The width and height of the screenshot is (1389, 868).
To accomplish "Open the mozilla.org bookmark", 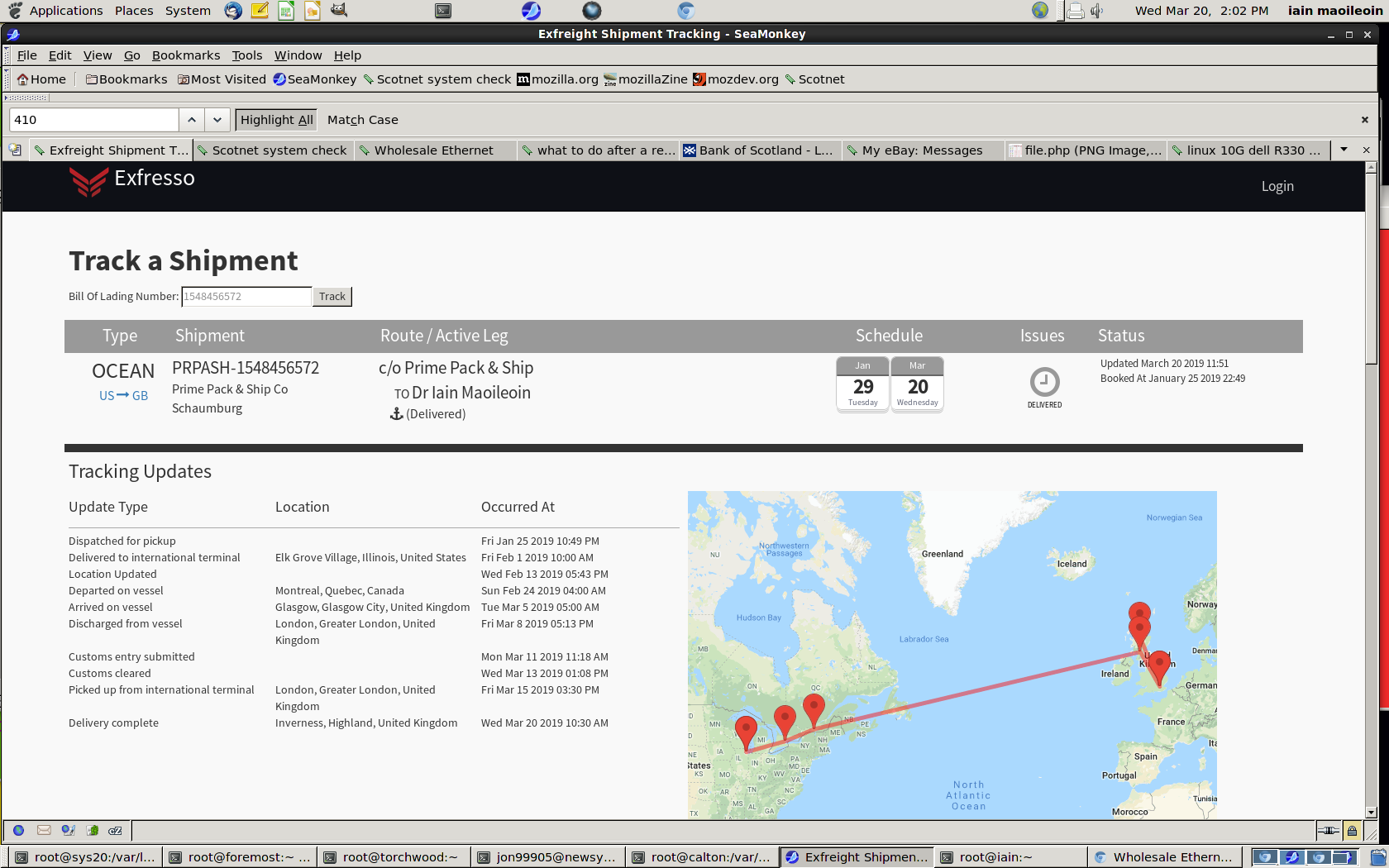I will (x=557, y=79).
